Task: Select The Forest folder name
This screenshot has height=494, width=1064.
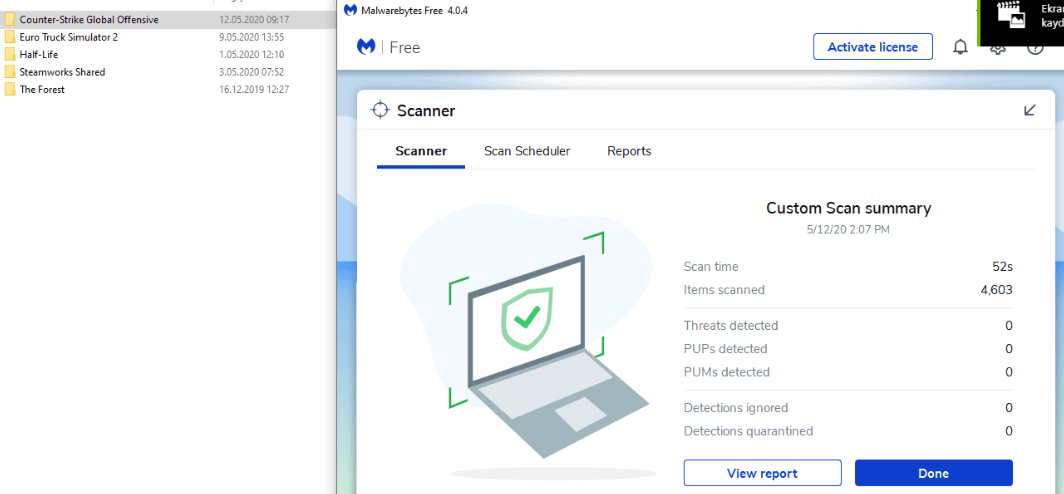Action: click(x=42, y=90)
